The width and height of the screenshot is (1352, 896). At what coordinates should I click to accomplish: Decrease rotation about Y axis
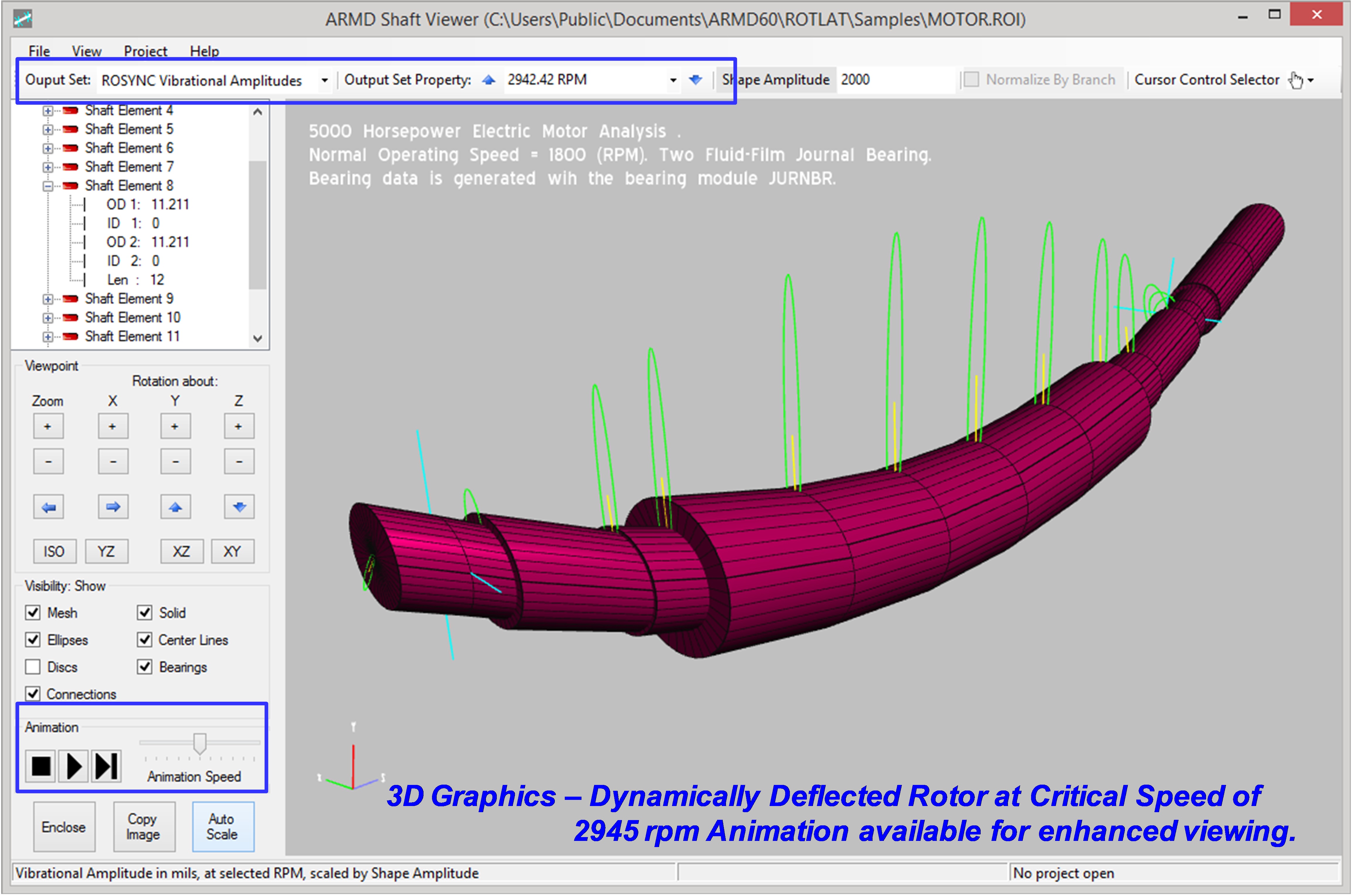[175, 461]
